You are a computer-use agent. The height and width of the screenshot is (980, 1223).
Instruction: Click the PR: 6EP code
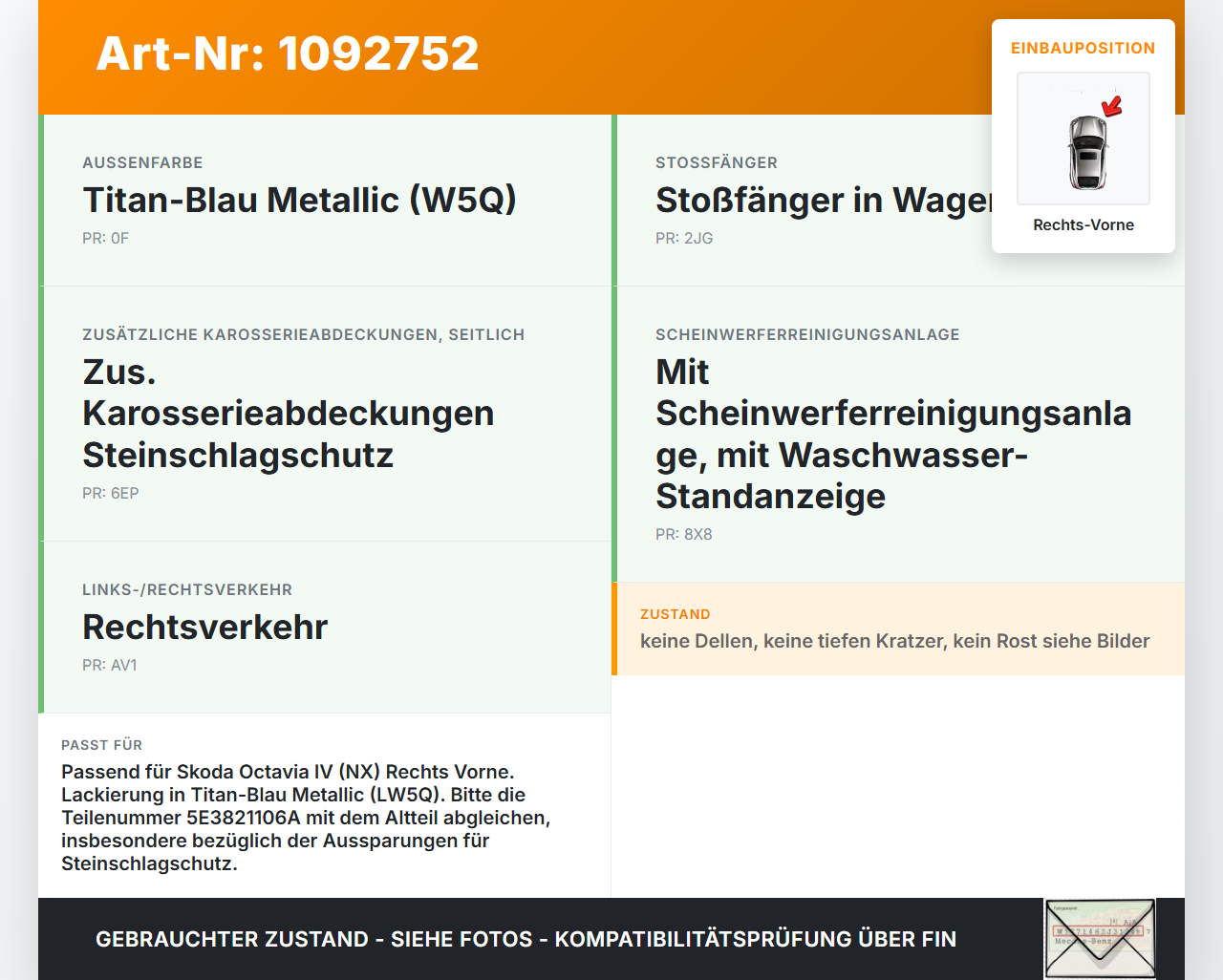pyautogui.click(x=111, y=493)
